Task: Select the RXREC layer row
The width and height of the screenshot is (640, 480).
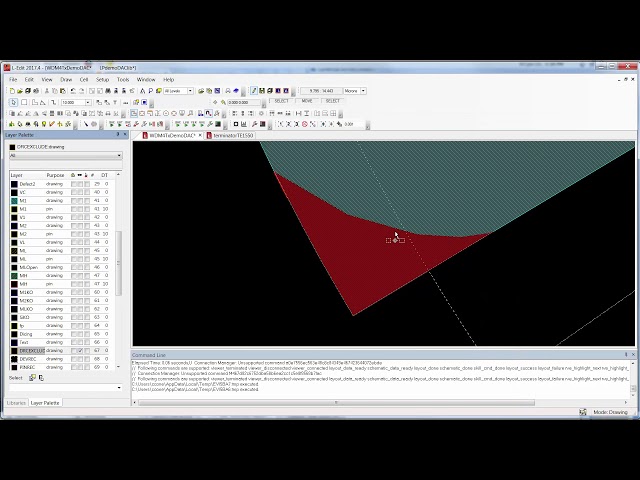Action: pos(60,367)
